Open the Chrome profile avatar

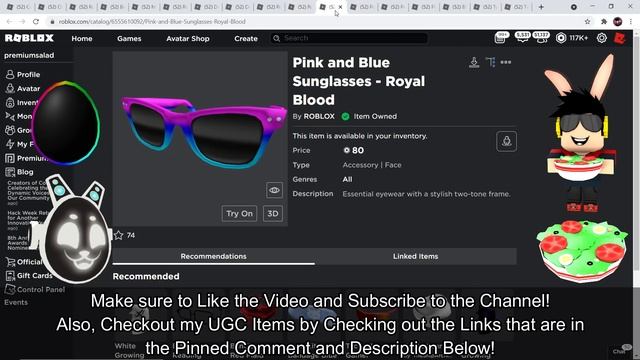coord(618,22)
